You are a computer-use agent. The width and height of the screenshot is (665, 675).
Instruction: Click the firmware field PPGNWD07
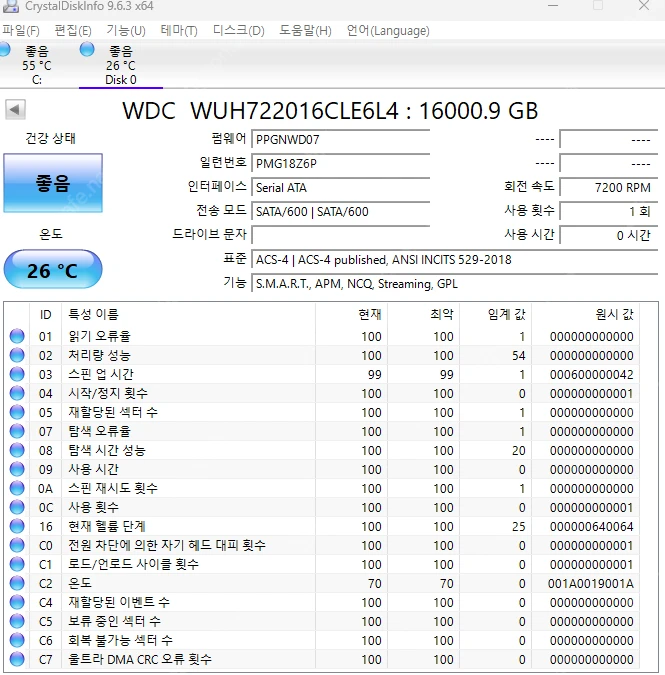(x=340, y=139)
